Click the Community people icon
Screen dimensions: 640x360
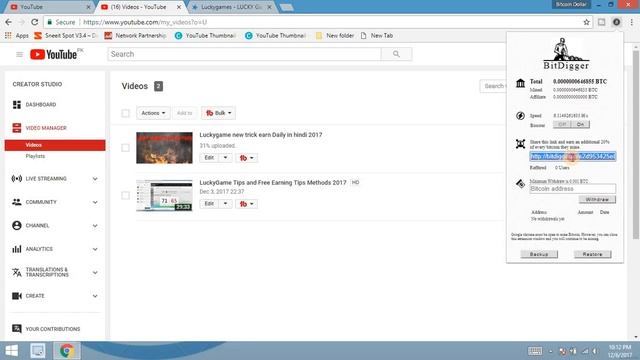[17, 202]
